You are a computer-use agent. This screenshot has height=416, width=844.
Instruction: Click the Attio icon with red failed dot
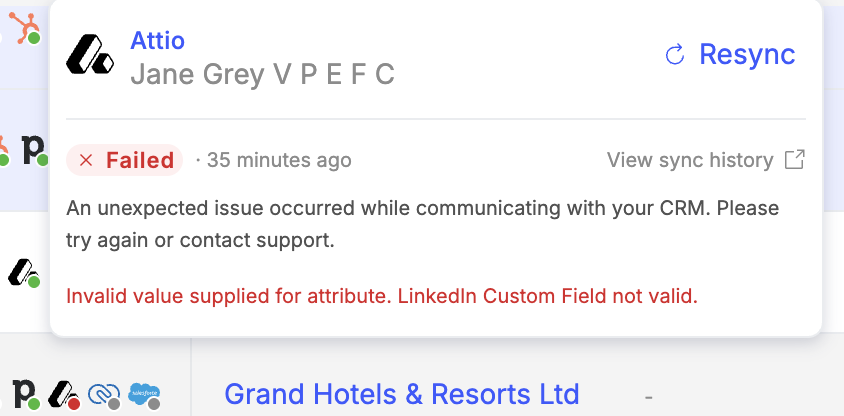point(63,393)
